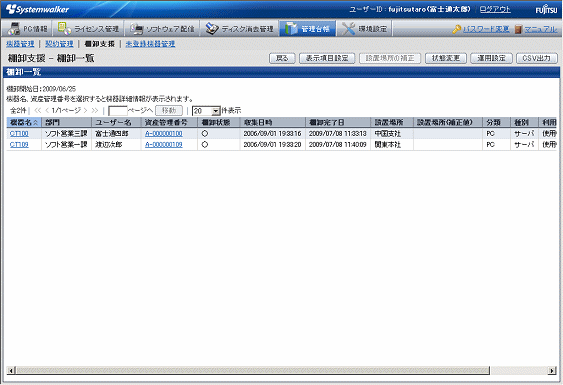Image resolution: width=563 pixels, height=385 pixels.
Task: Open device CT100 link
Action: 19,134
